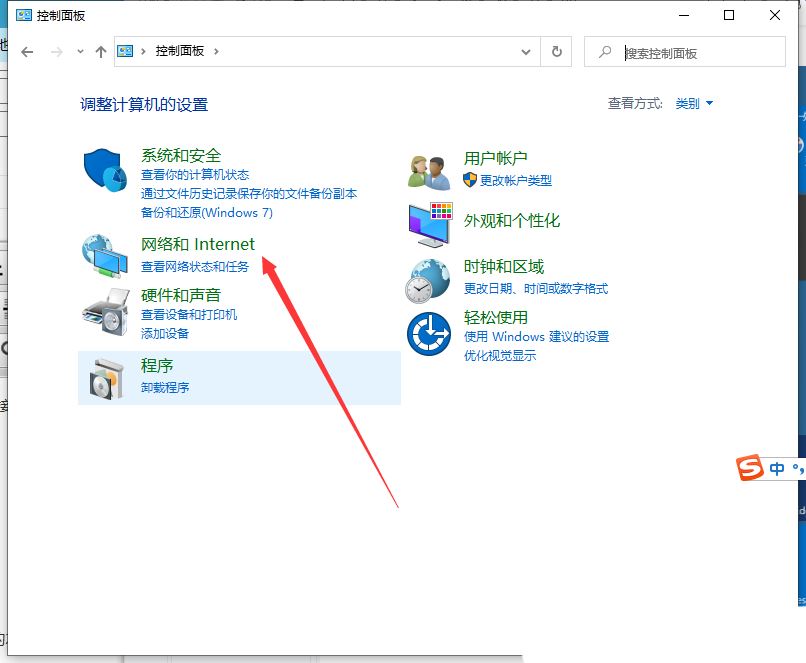Open 系统和安全 via the shield icon
The width and height of the screenshot is (806, 663).
(x=102, y=166)
